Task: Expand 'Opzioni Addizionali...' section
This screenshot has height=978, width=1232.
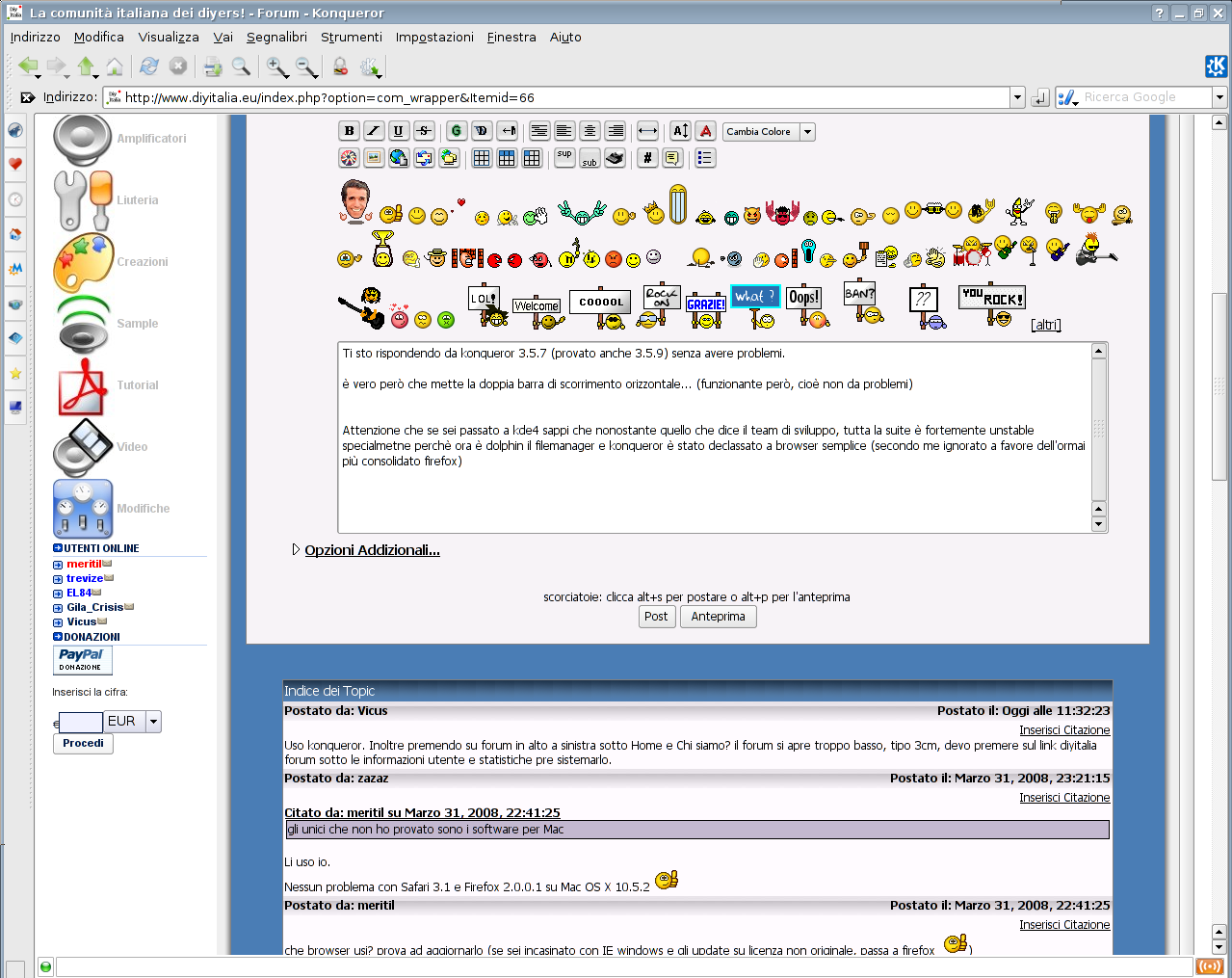Action: (x=372, y=550)
